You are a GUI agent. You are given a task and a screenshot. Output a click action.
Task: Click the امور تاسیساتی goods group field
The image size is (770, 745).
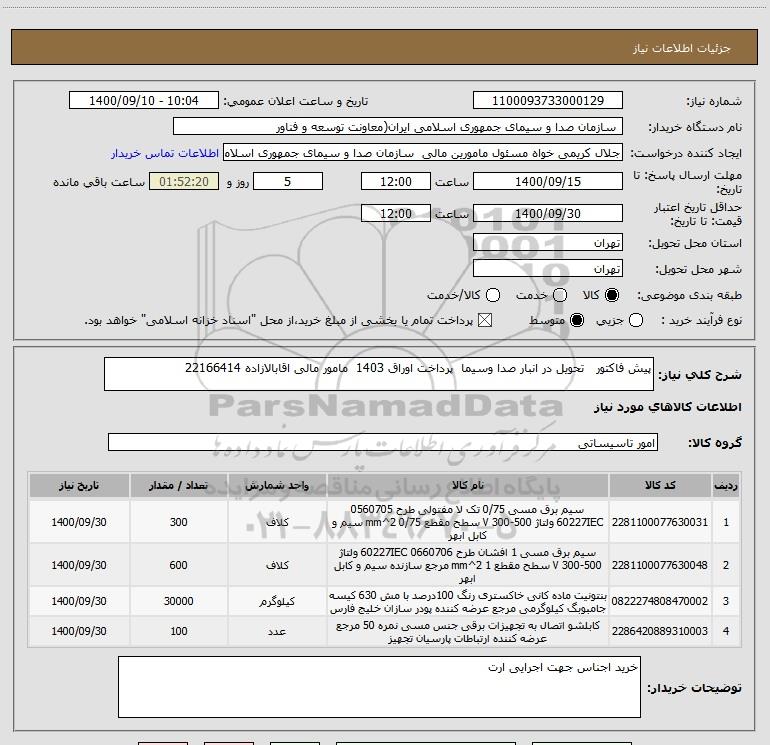point(382,442)
